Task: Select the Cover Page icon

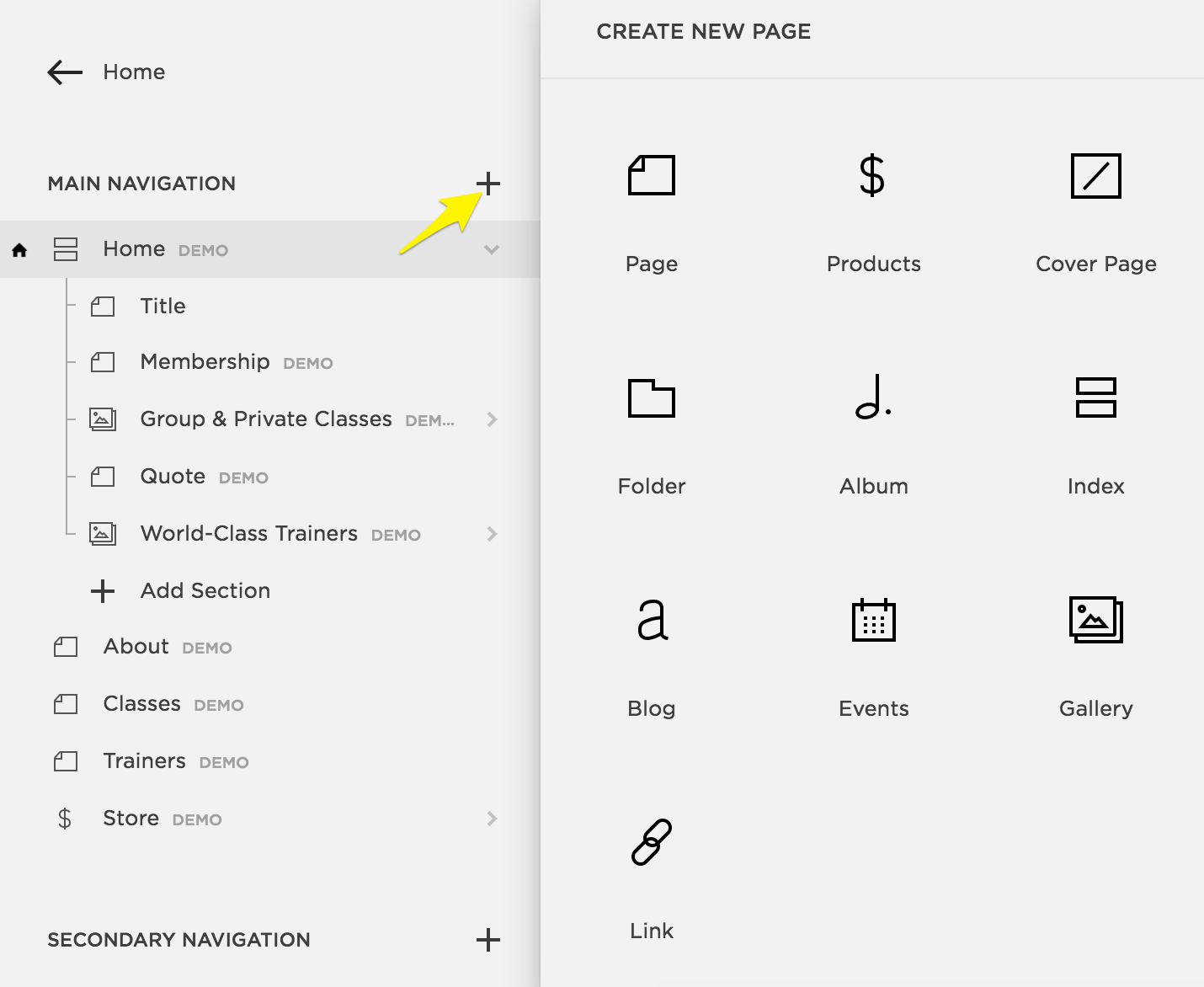Action: click(x=1095, y=176)
